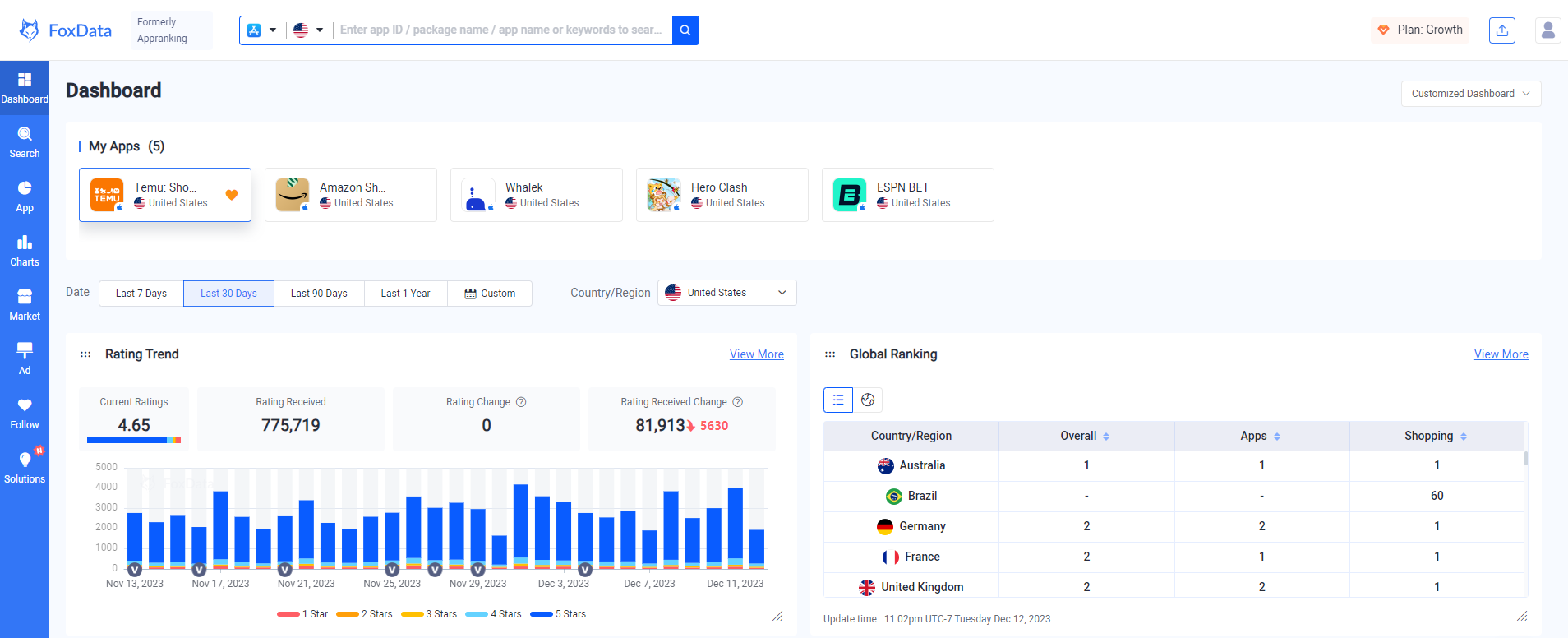The width and height of the screenshot is (1568, 638).
Task: Switch Global Ranking to globe map view
Action: click(868, 400)
